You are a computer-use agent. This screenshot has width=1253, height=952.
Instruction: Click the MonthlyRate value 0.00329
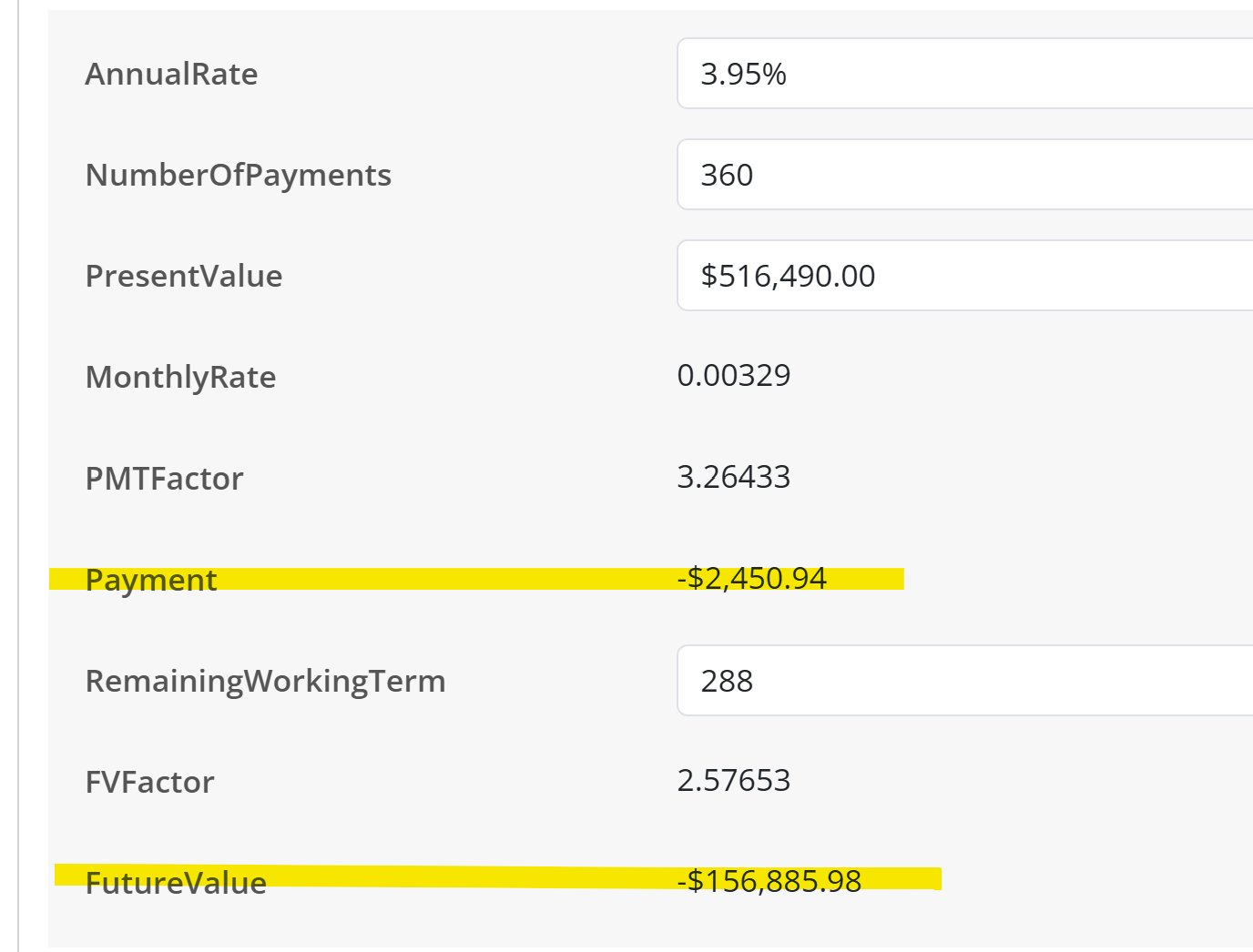tap(733, 375)
